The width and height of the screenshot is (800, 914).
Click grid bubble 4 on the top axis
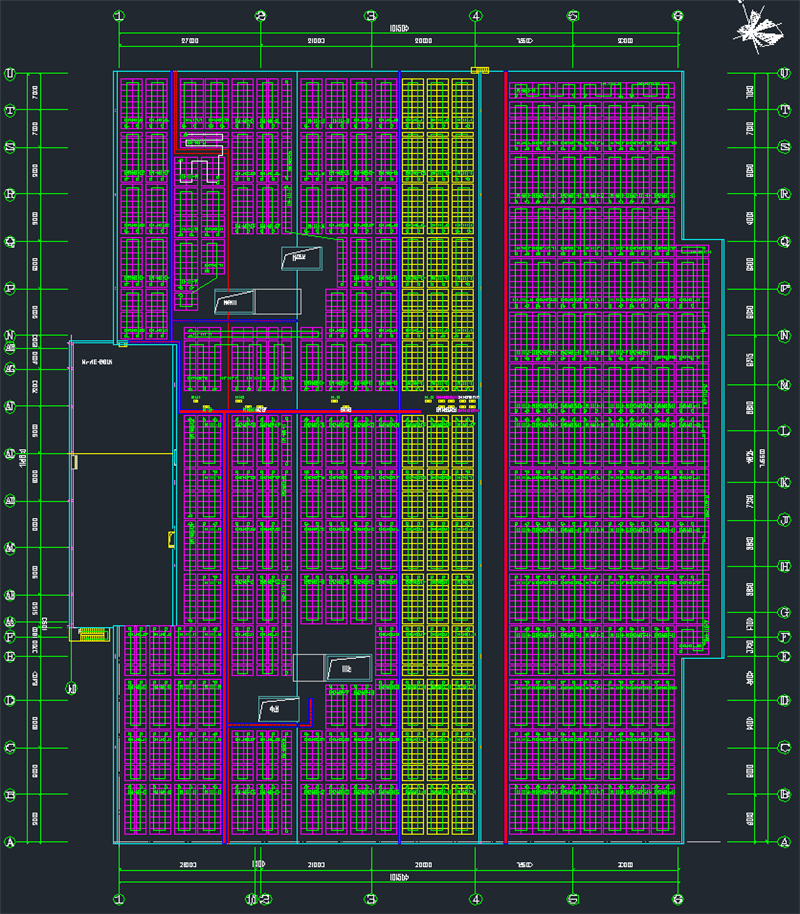tap(476, 16)
